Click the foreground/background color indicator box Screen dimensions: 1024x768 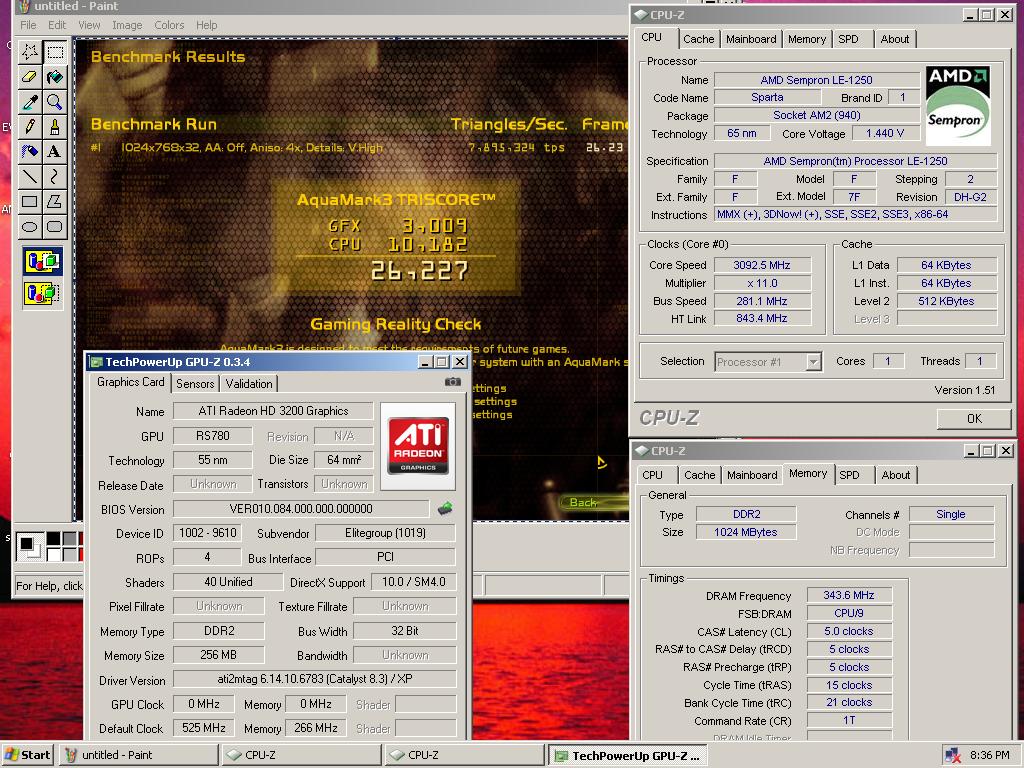(x=29, y=547)
